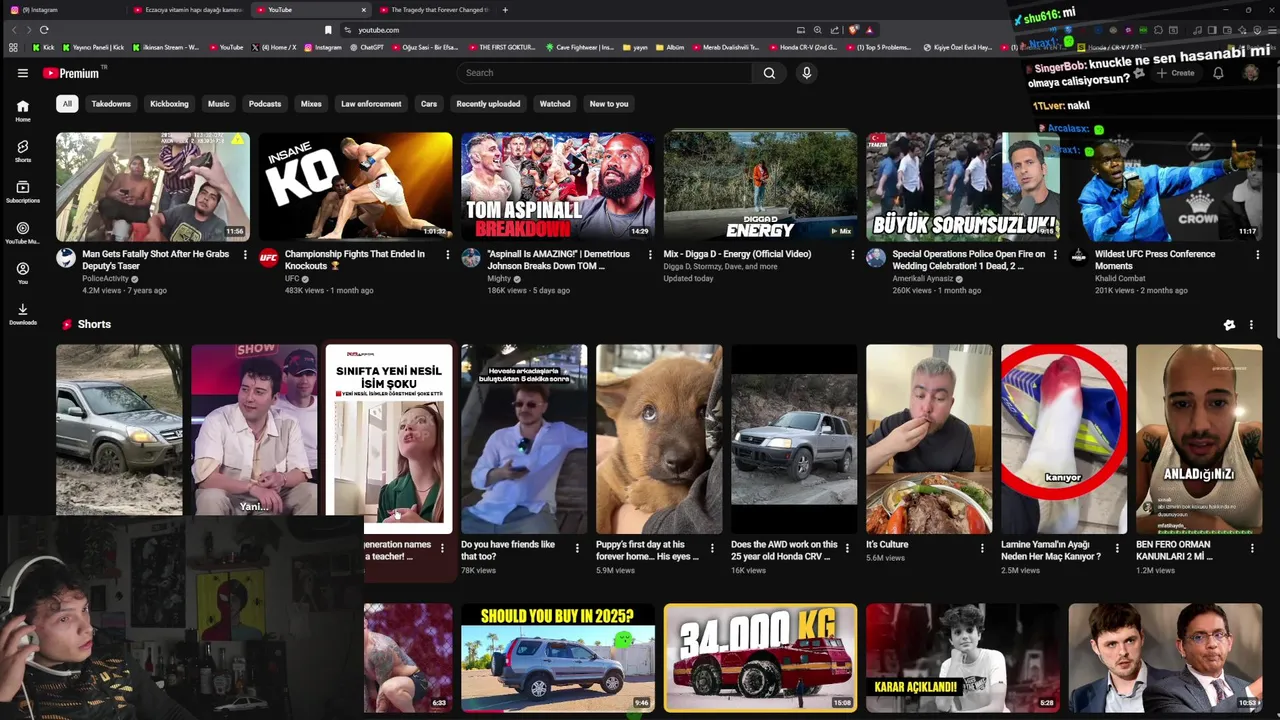Viewport: 1280px width, 720px height.
Task: Select the Takedowns filter chip
Action: [111, 104]
